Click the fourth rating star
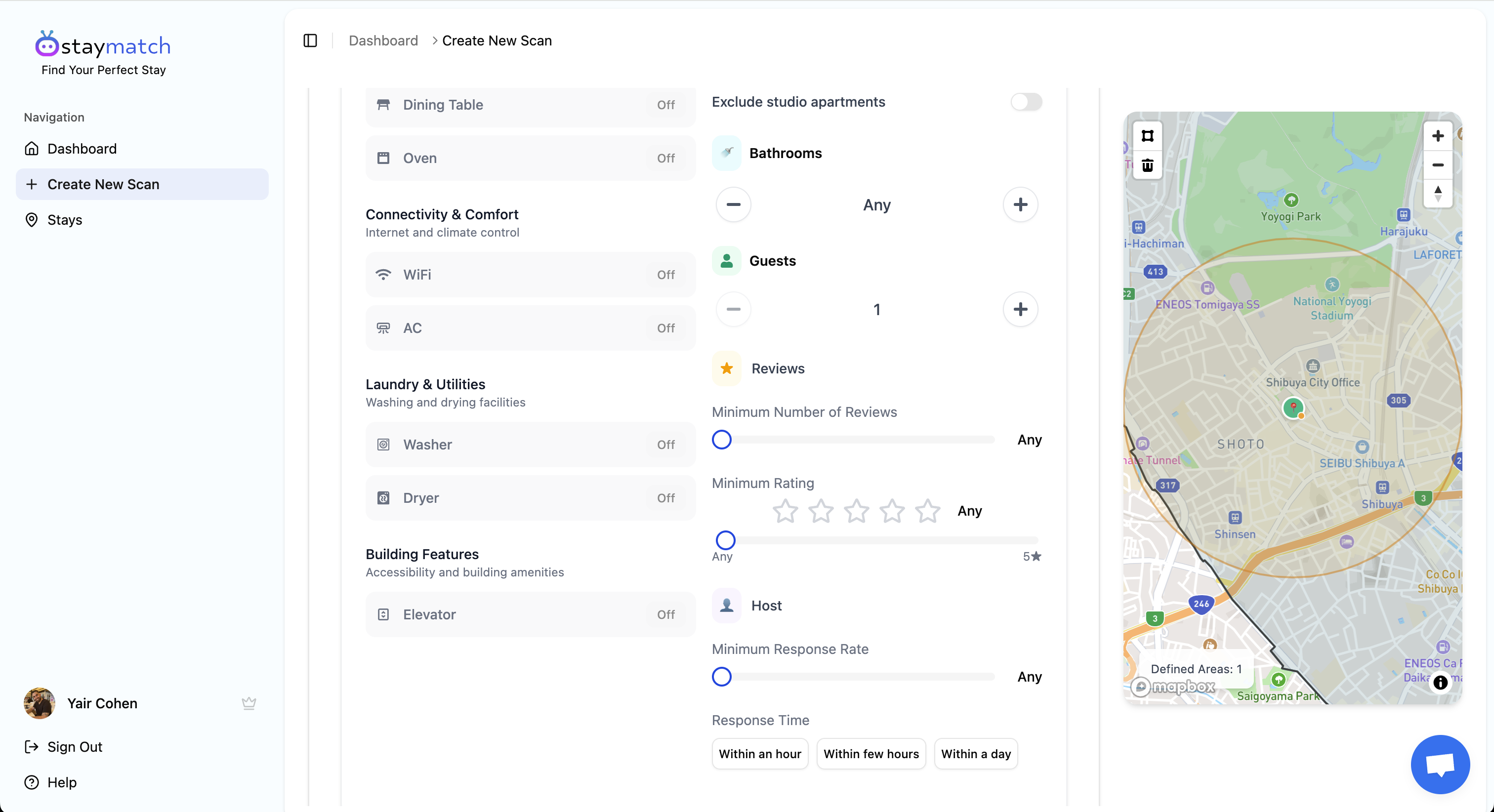1494x812 pixels. (x=892, y=511)
